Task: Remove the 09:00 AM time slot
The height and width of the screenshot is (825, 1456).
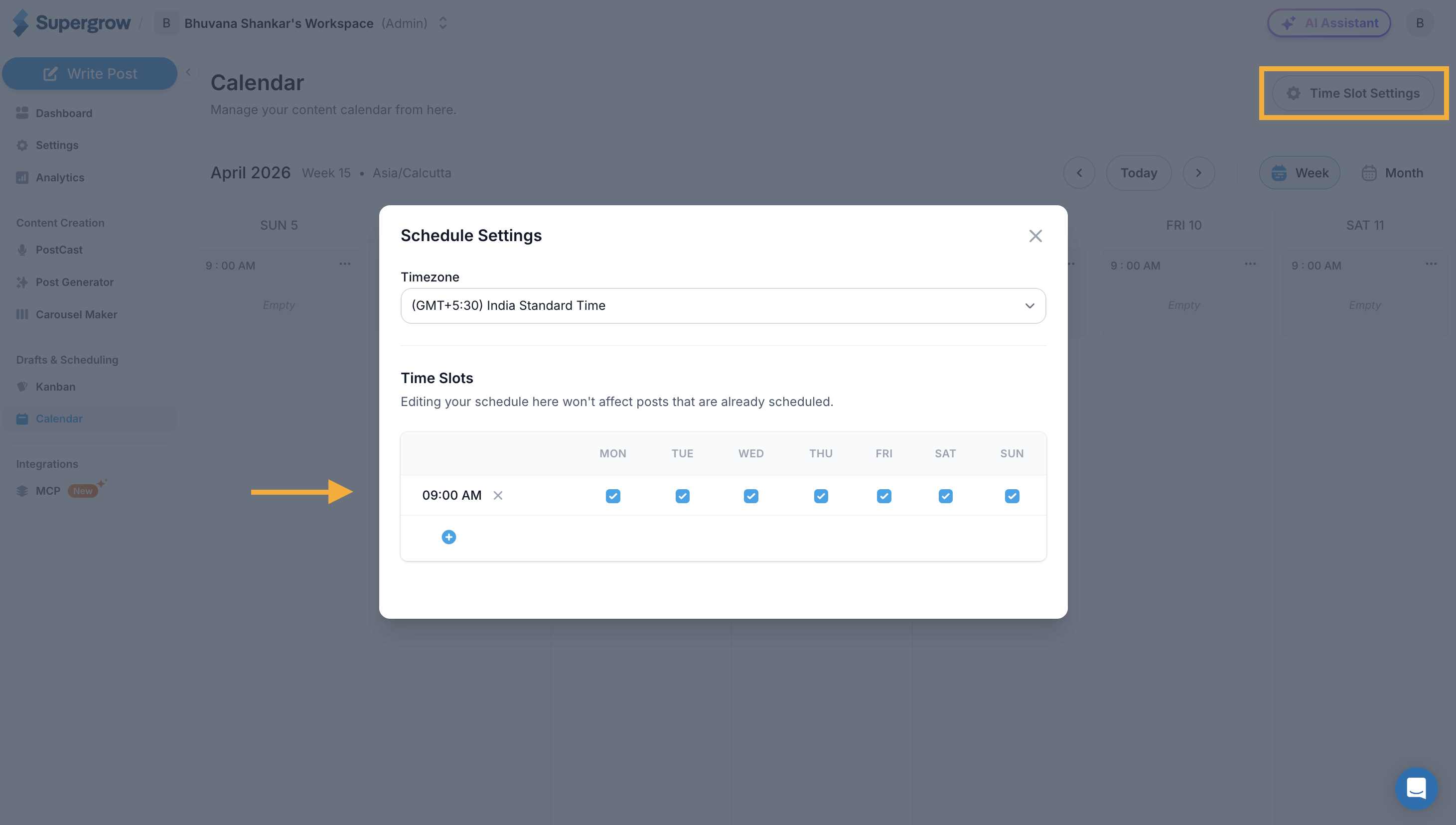Action: pyautogui.click(x=498, y=495)
